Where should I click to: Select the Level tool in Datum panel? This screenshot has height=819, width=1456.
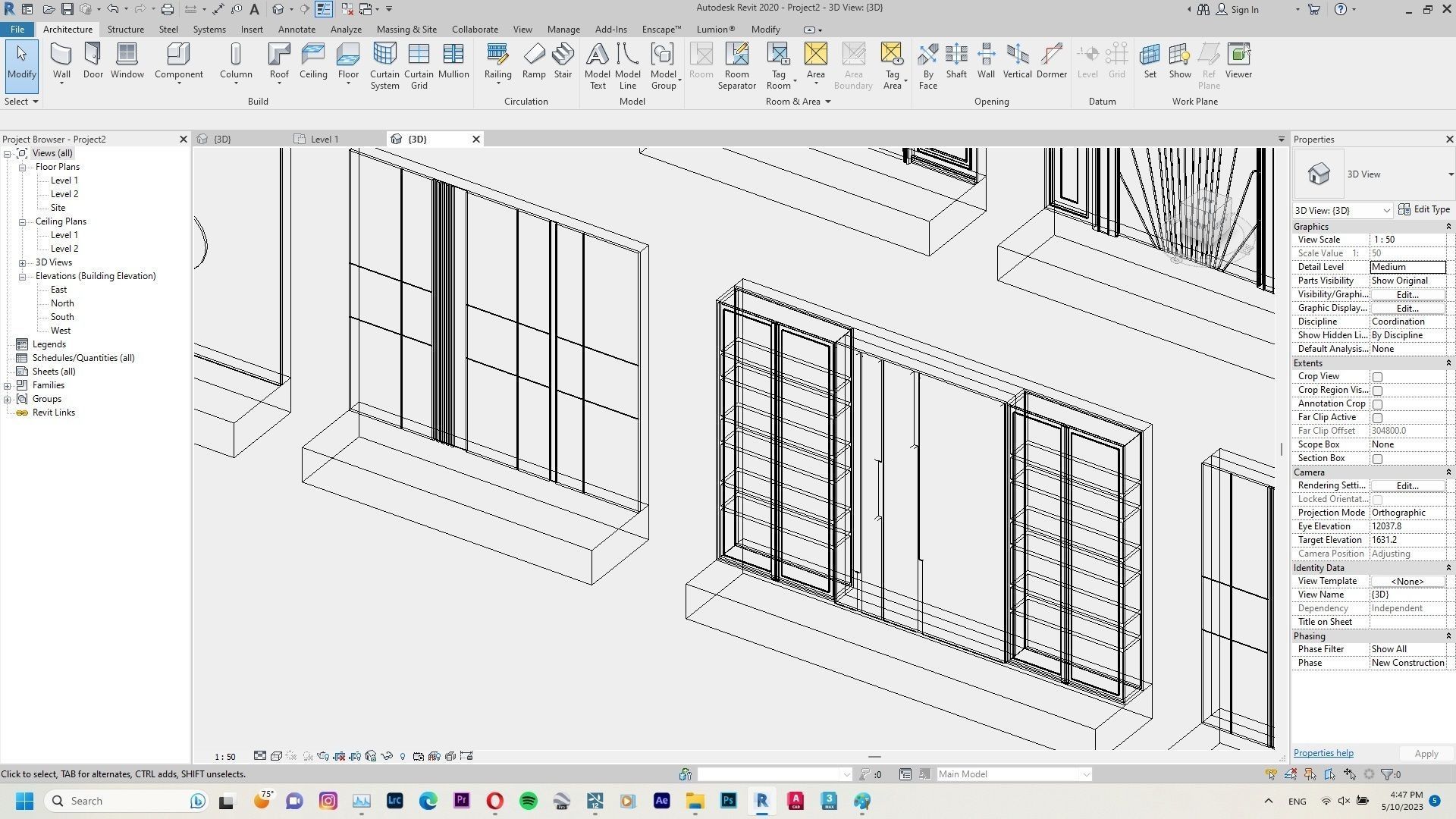tap(1088, 61)
